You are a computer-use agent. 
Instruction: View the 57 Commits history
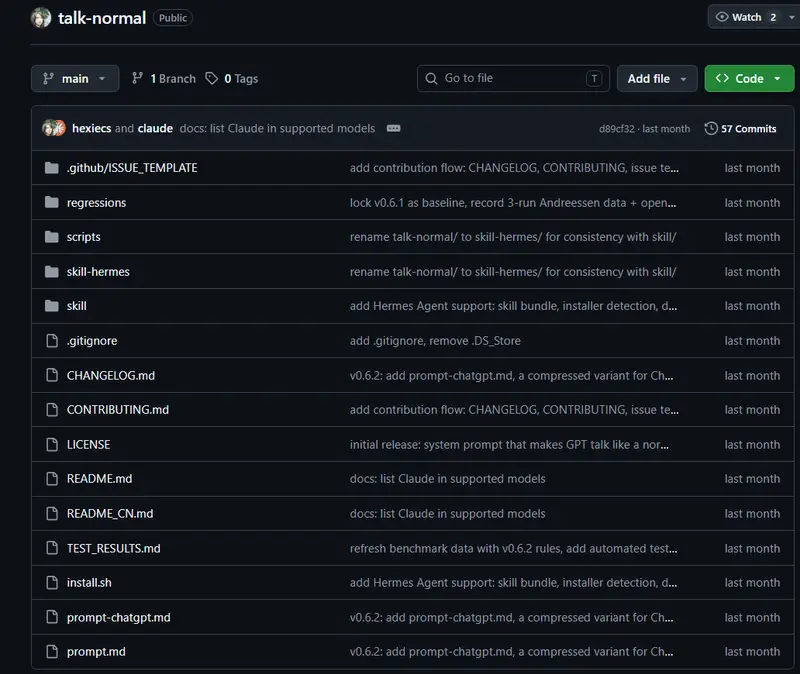pyautogui.click(x=741, y=129)
